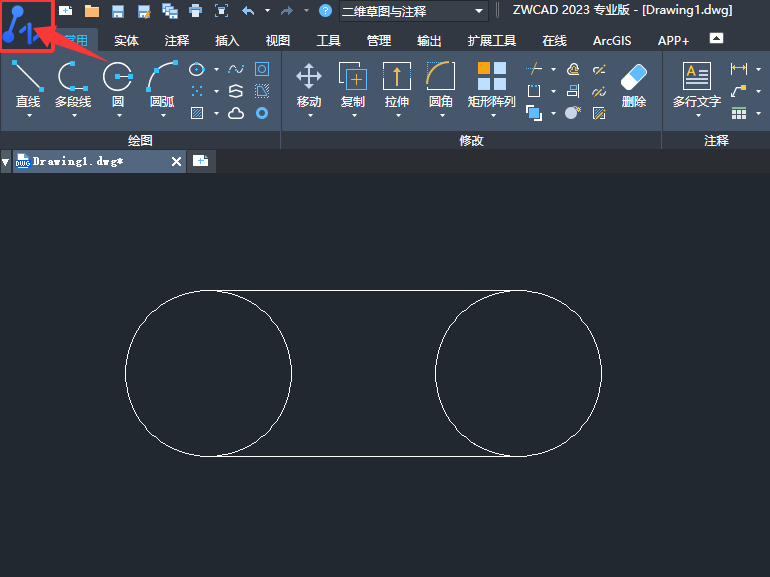Click the Undo arrow in quick toolbar

click(x=247, y=11)
